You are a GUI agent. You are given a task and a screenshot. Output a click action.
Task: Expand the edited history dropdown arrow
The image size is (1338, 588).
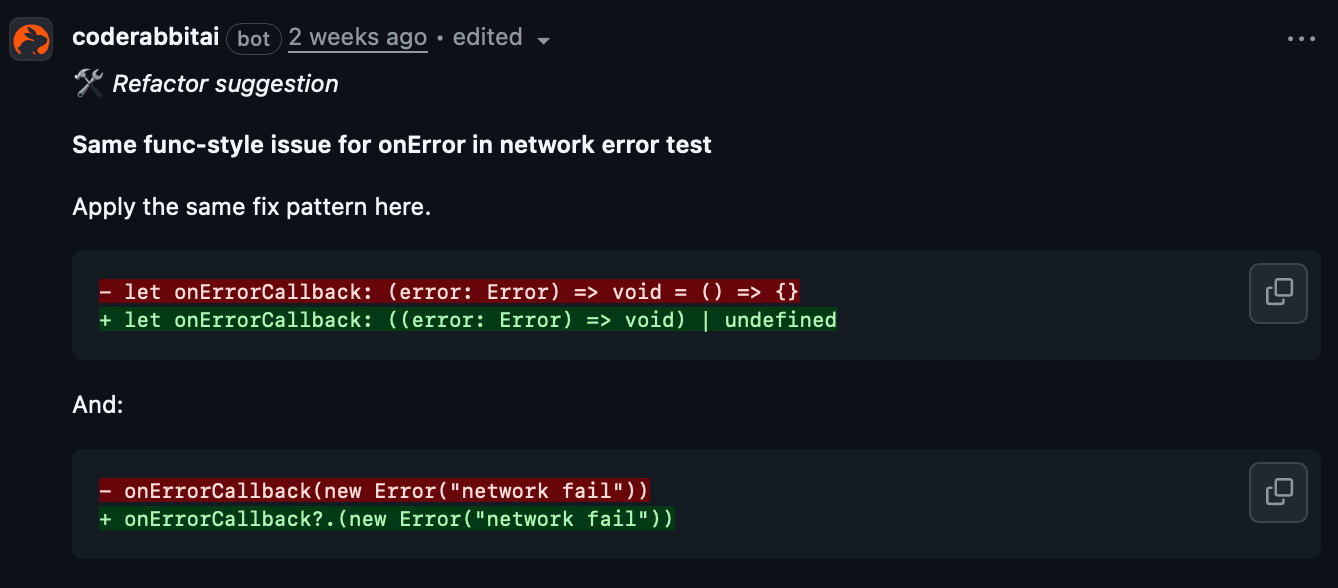(544, 41)
